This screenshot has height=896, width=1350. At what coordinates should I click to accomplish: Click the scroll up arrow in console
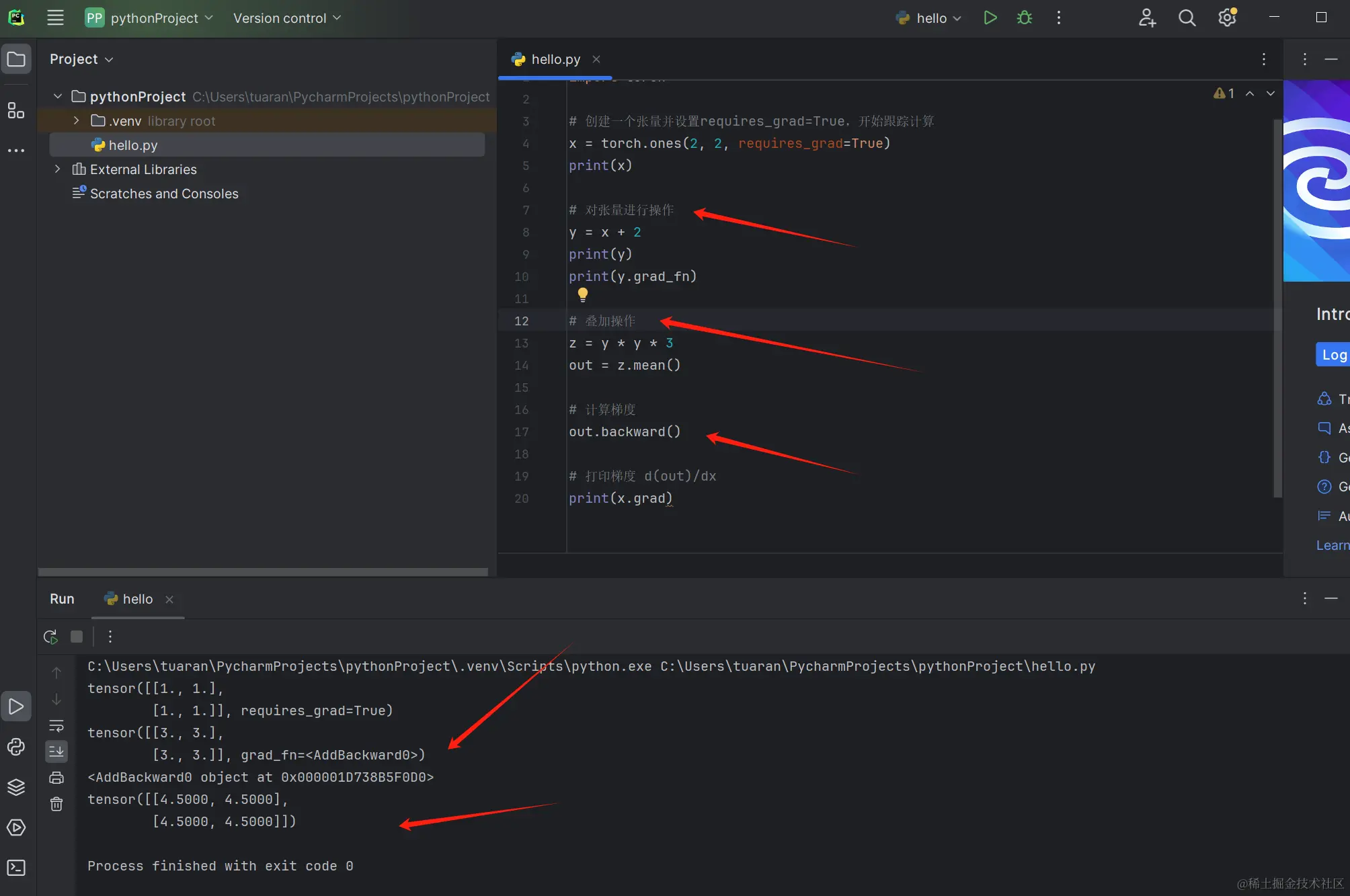pyautogui.click(x=56, y=673)
